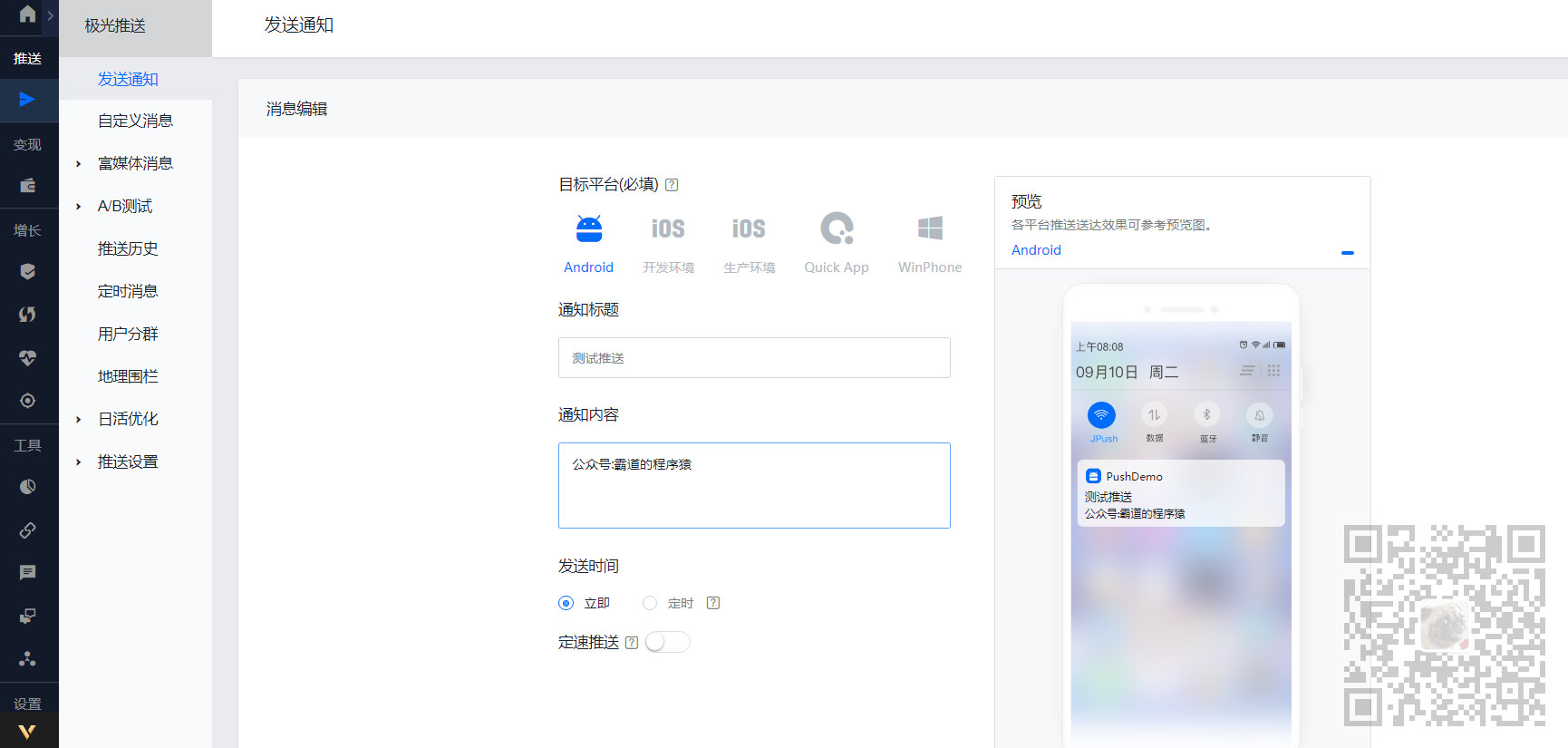Click the 静音 mute icon in phone preview

coord(1260,415)
